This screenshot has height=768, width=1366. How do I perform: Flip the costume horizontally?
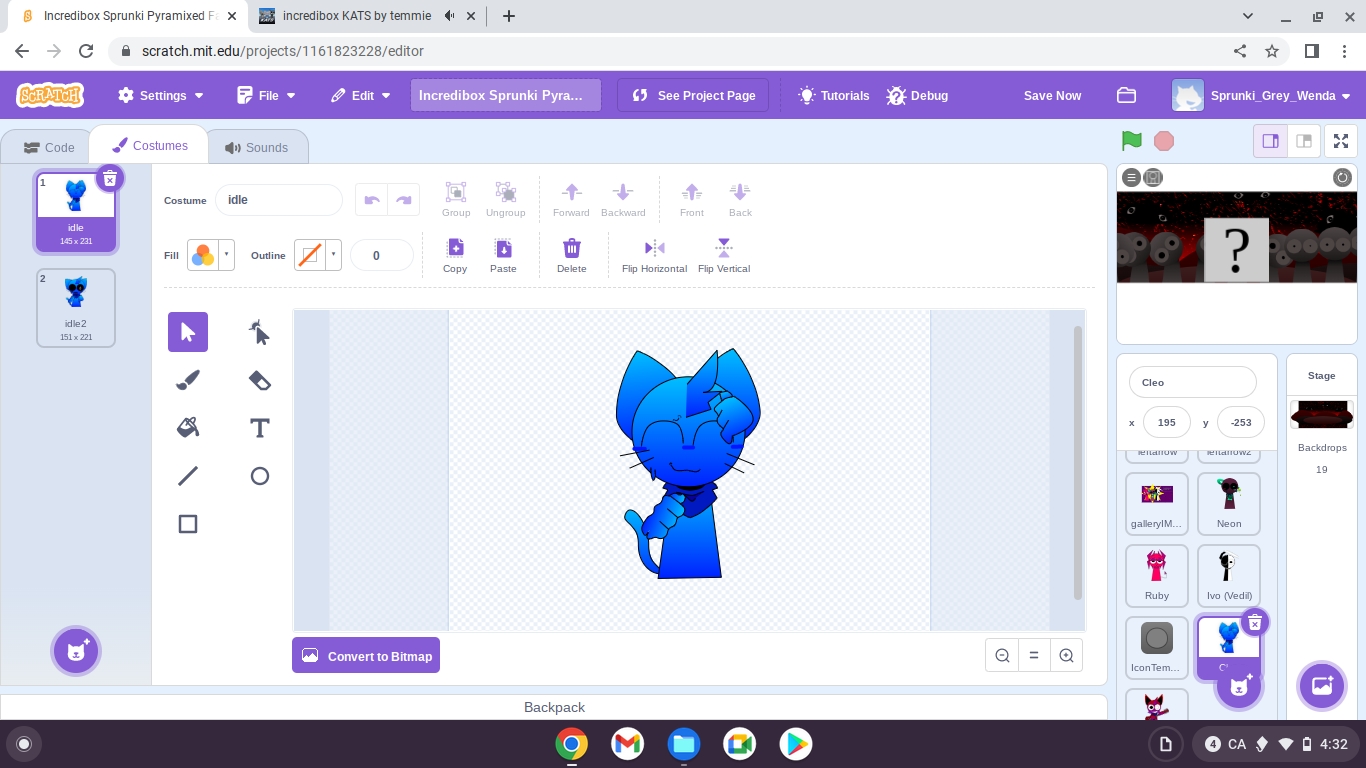tap(653, 255)
